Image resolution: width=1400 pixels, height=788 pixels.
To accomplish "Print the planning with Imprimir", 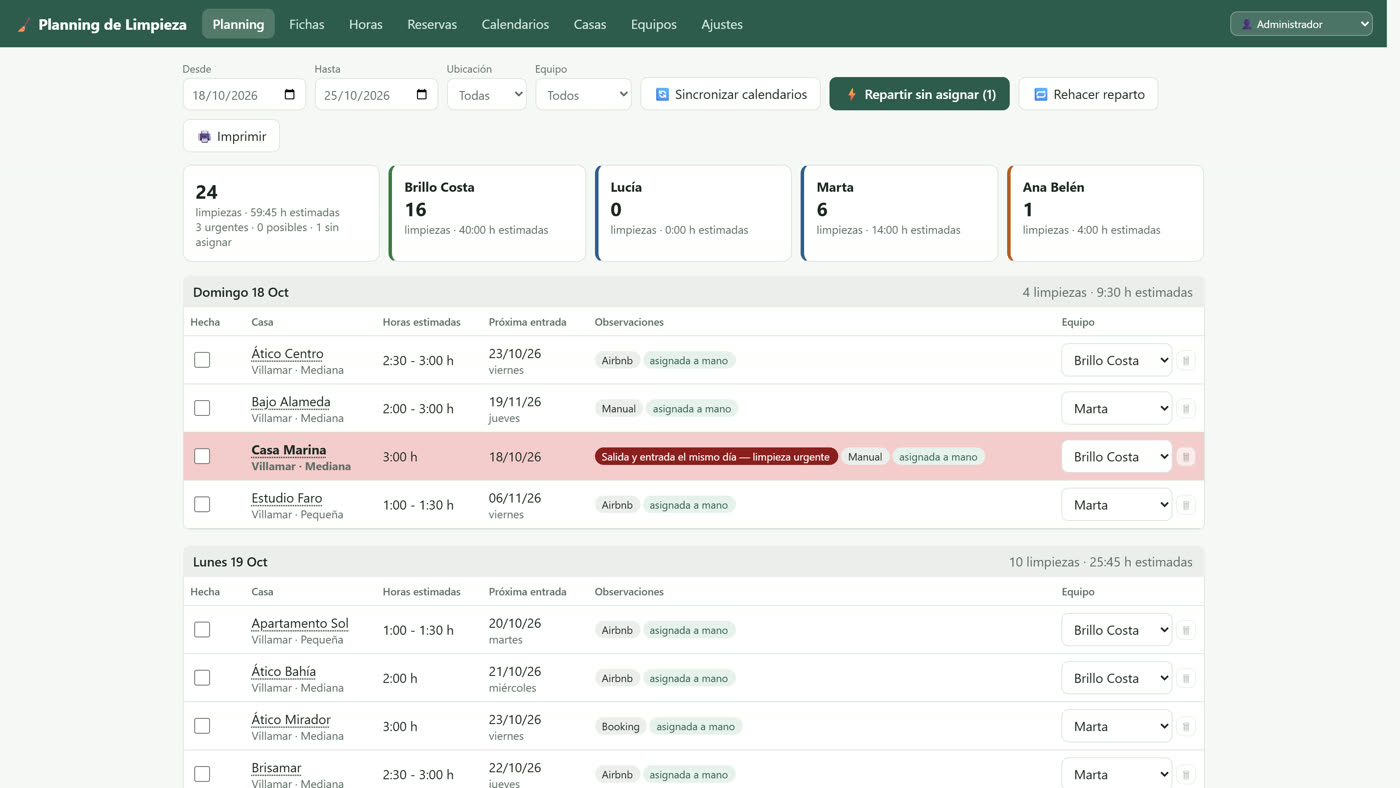I will [x=231, y=136].
